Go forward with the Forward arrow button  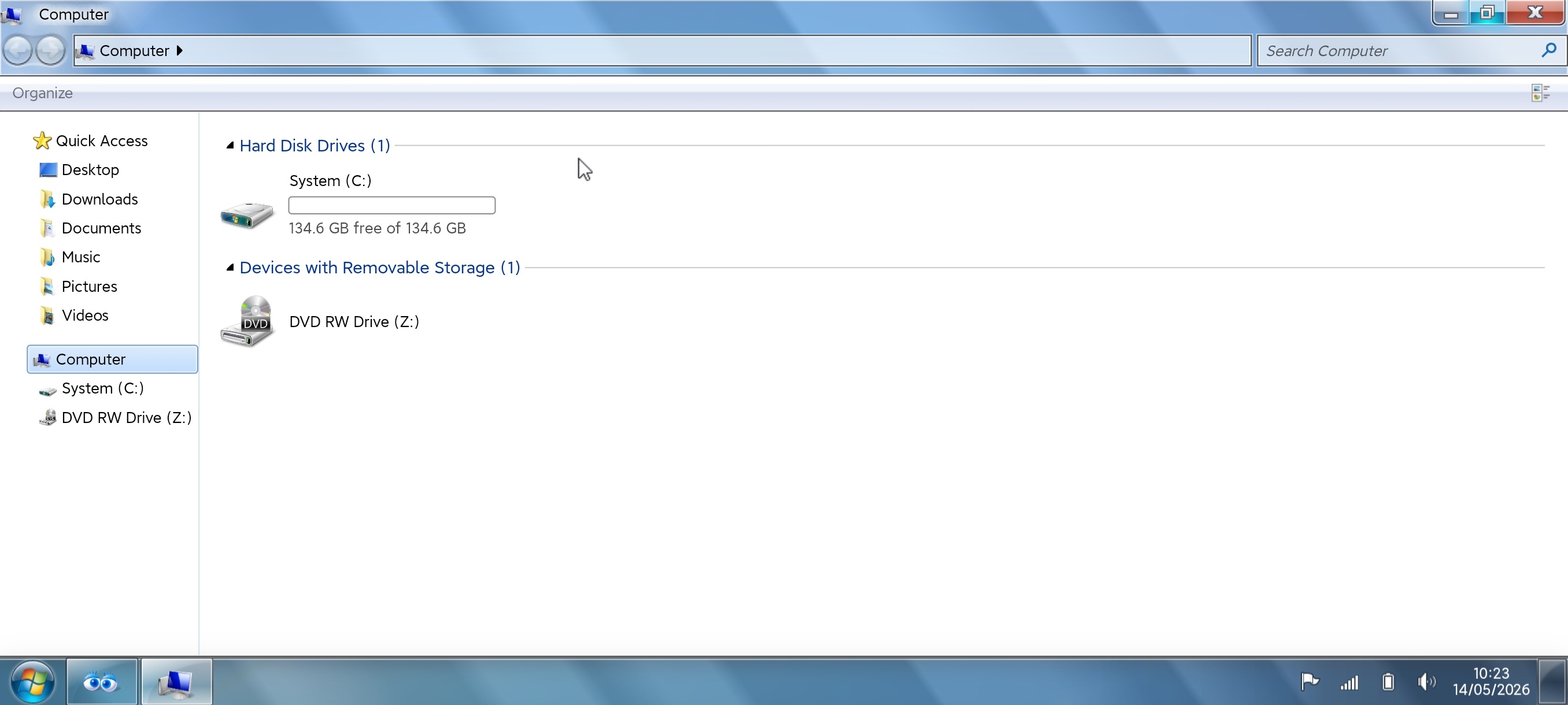click(50, 50)
